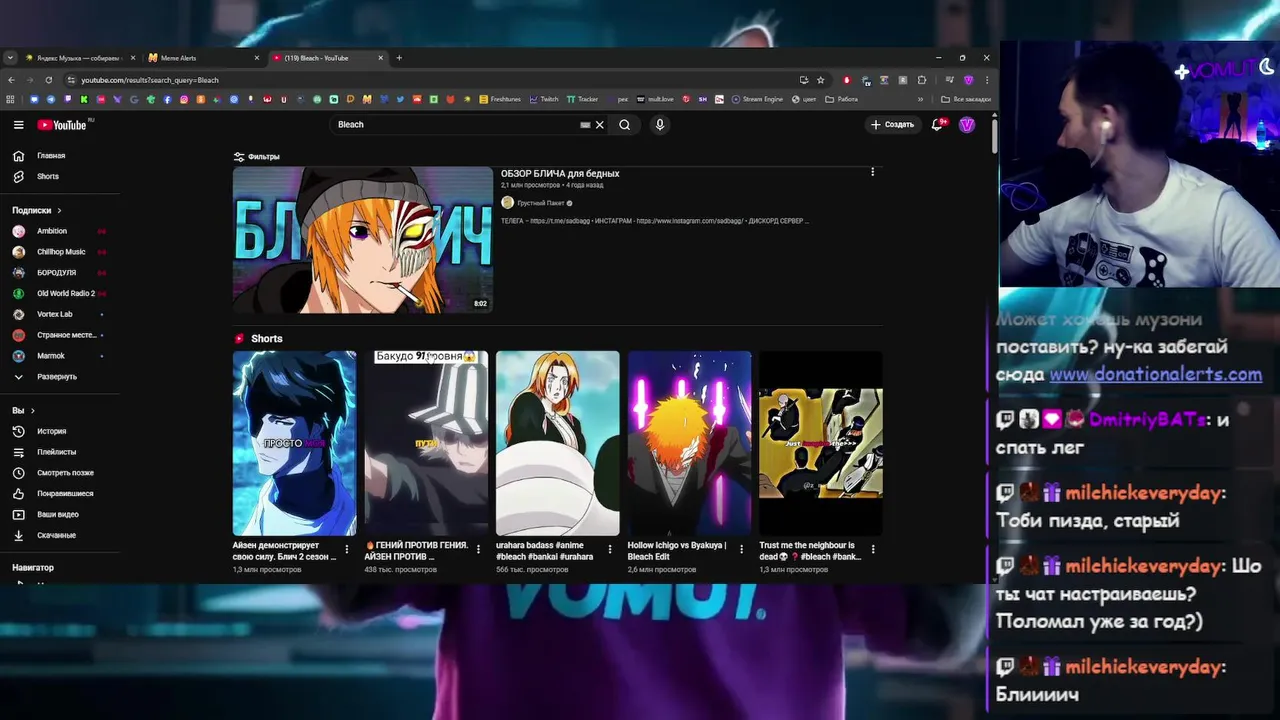
Task: Click the search magnifier button
Action: (624, 125)
